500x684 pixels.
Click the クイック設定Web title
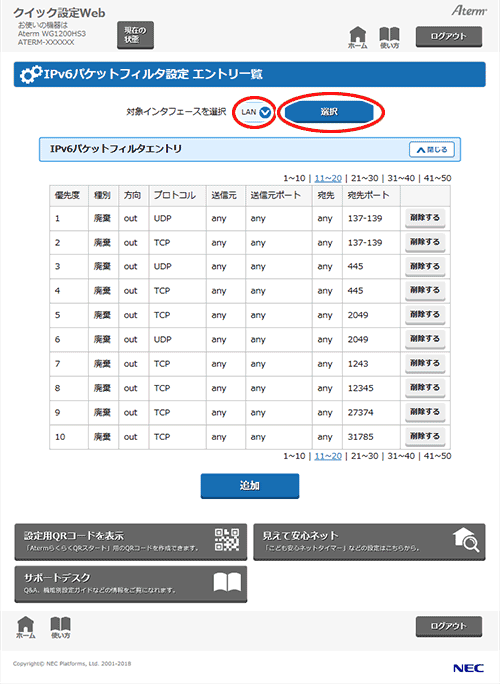(59, 13)
